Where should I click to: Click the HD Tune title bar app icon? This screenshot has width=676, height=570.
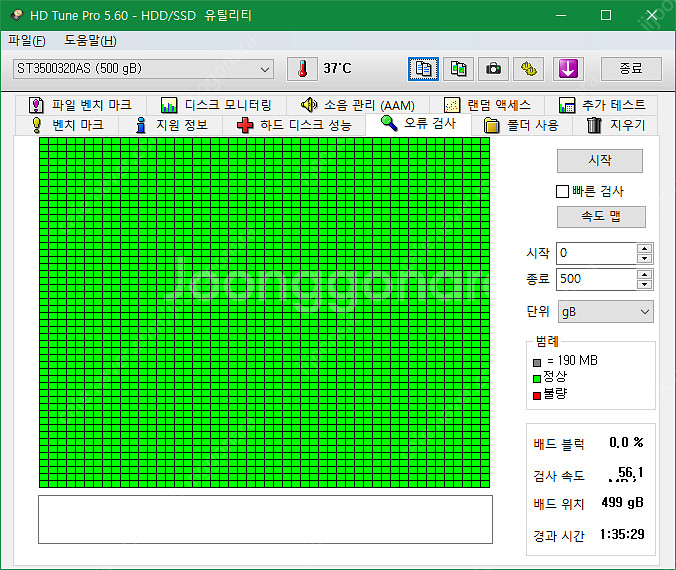(17, 16)
